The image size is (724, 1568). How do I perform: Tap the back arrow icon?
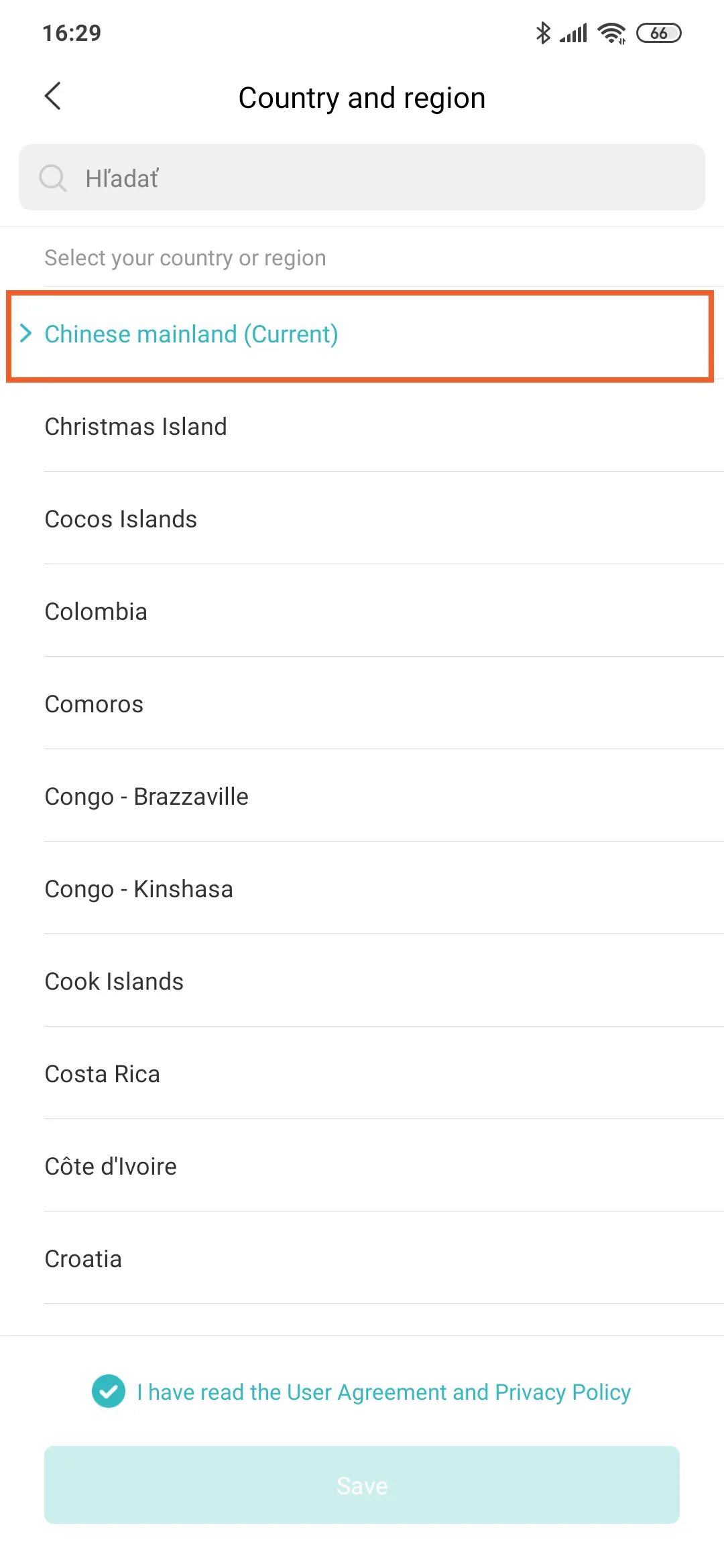point(53,96)
